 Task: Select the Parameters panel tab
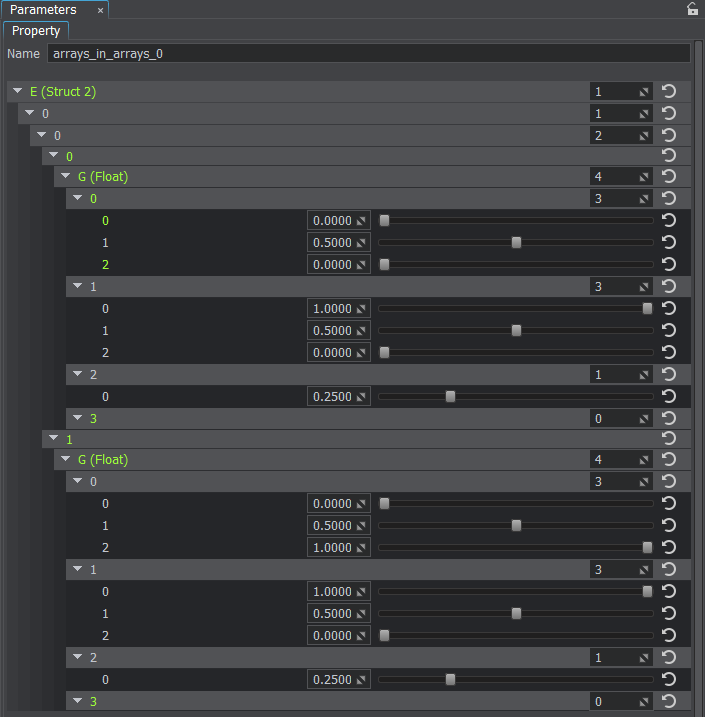43,10
